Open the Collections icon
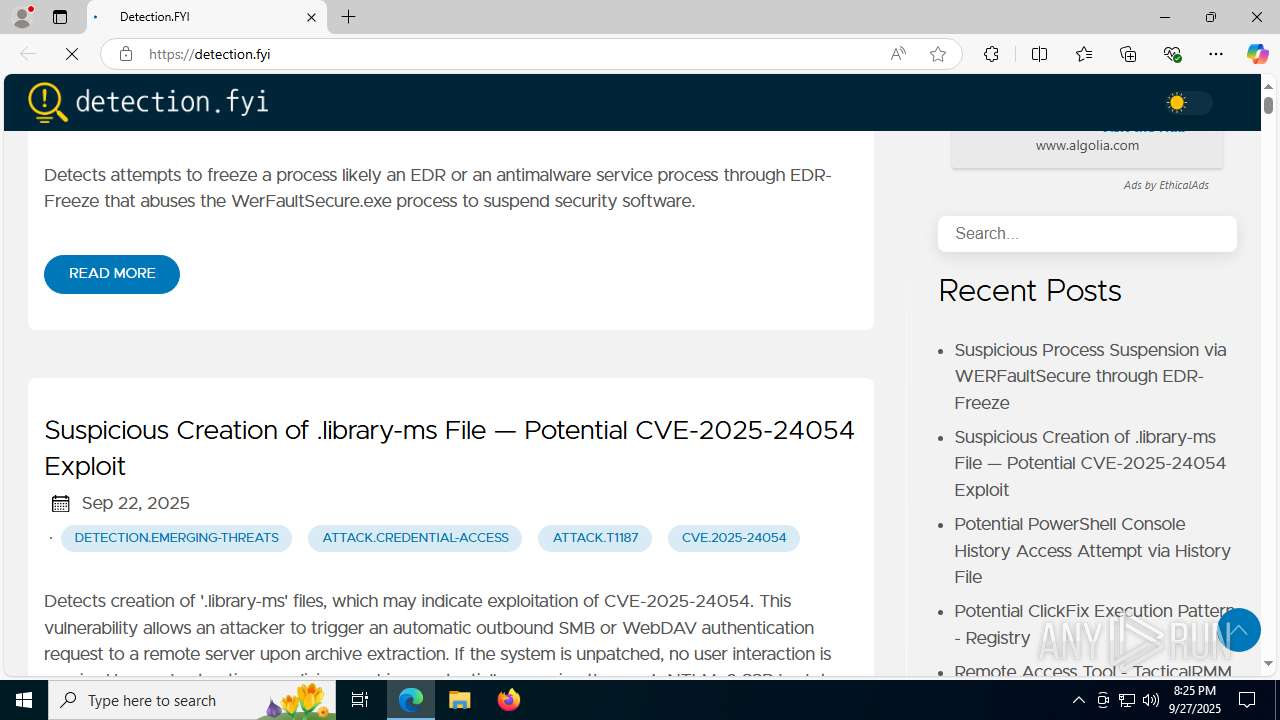 pos(1128,54)
